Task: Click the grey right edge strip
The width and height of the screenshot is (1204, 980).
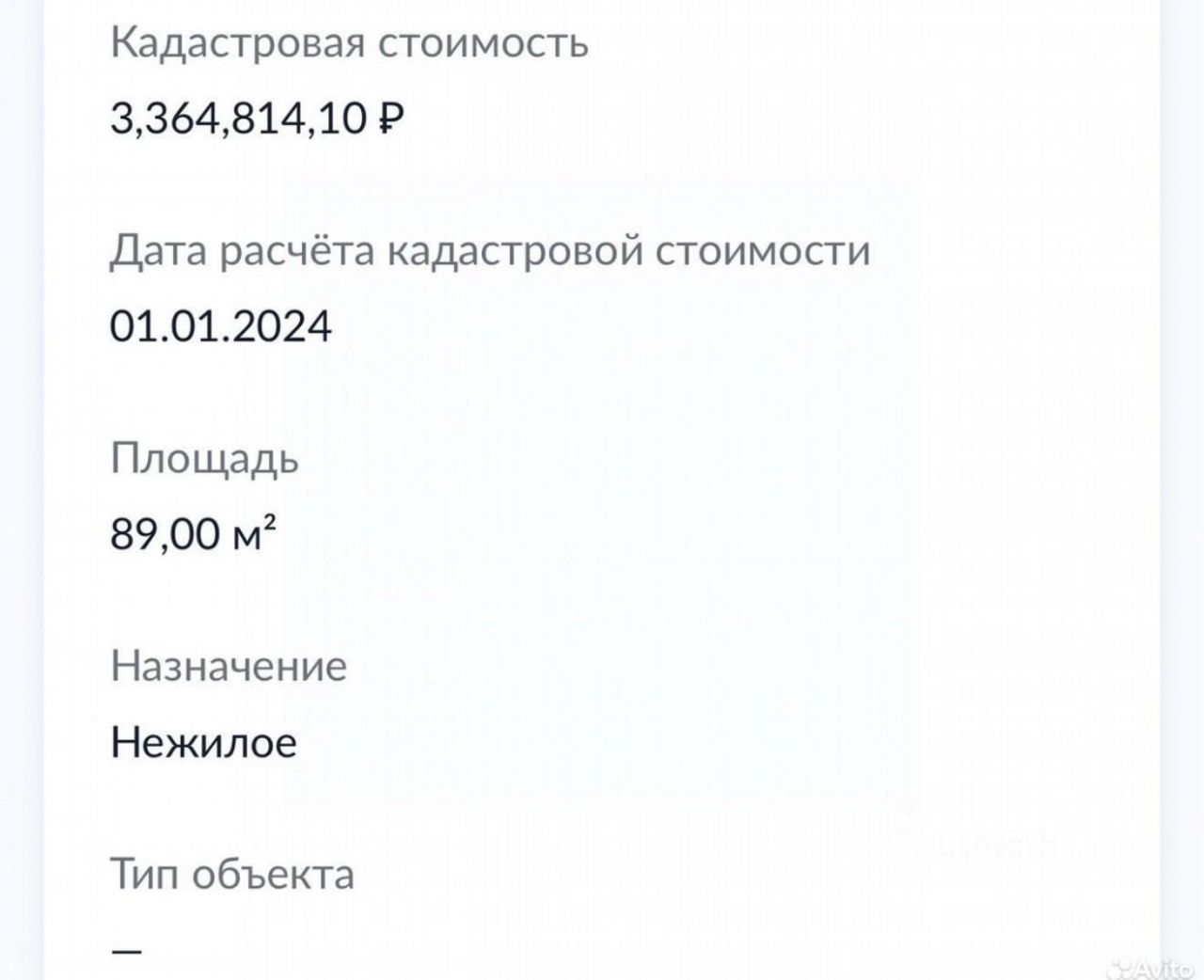Action: pos(1182,470)
